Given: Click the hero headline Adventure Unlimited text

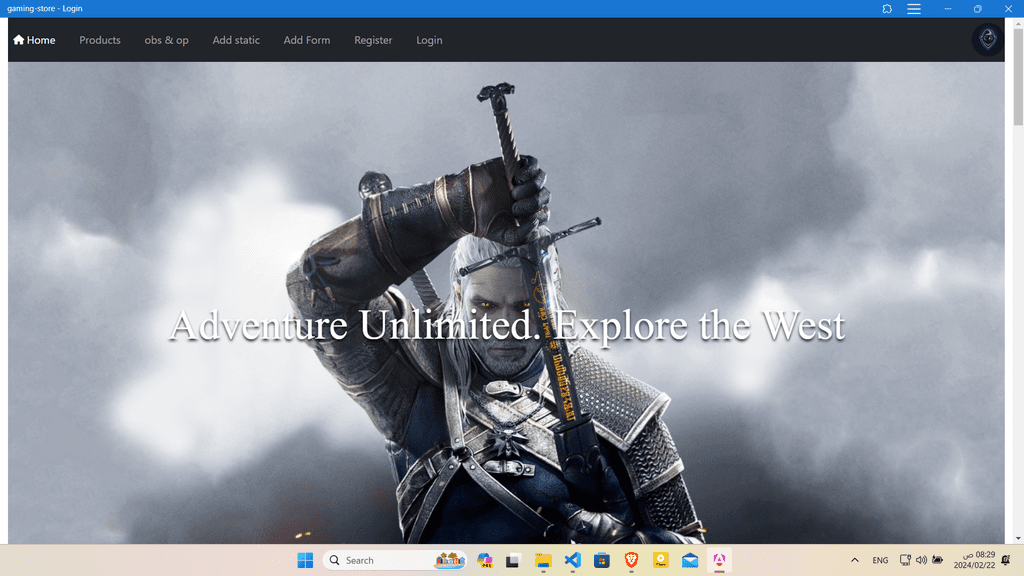Looking at the screenshot, I should pos(507,325).
